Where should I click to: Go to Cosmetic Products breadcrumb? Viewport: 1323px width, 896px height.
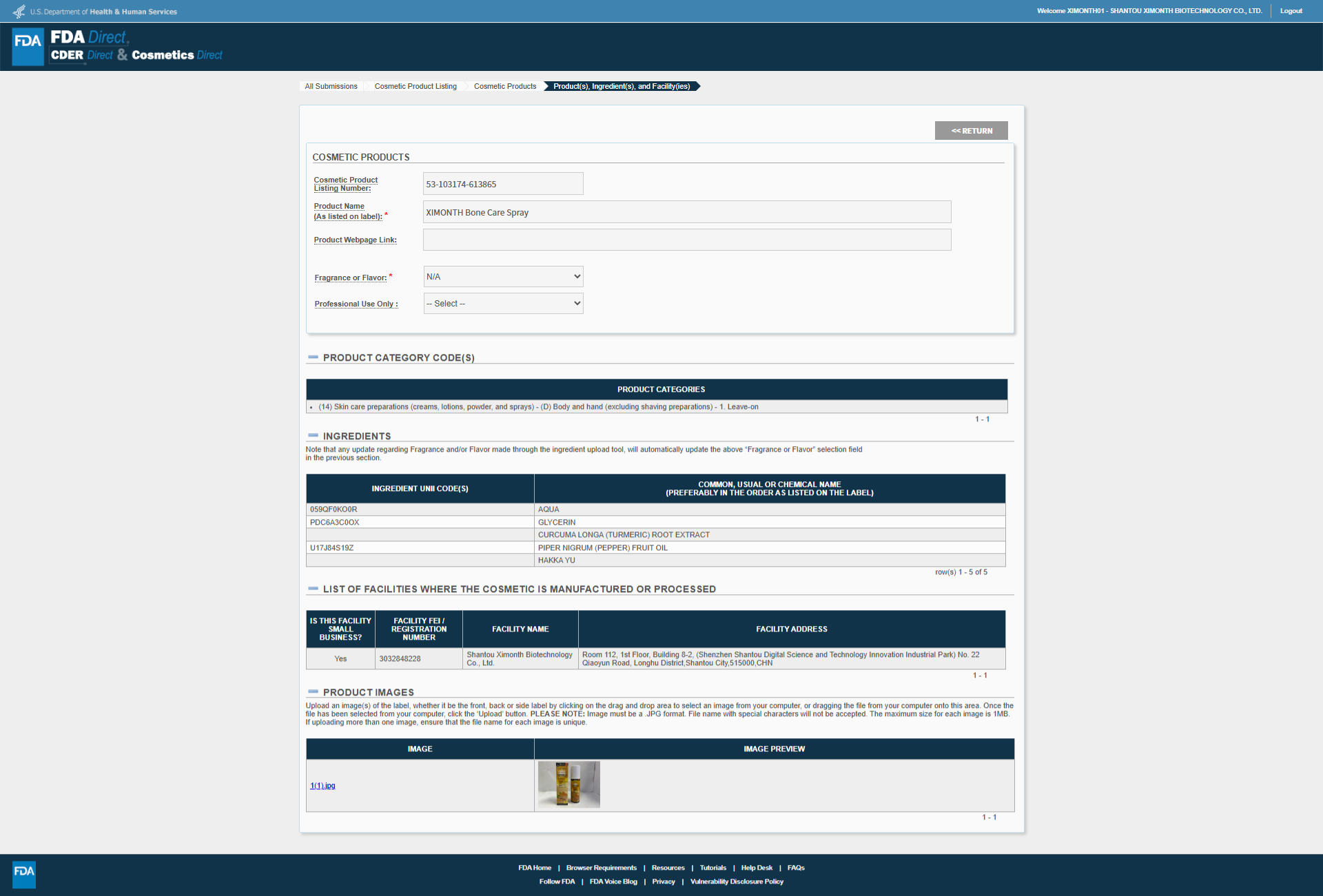tap(505, 86)
